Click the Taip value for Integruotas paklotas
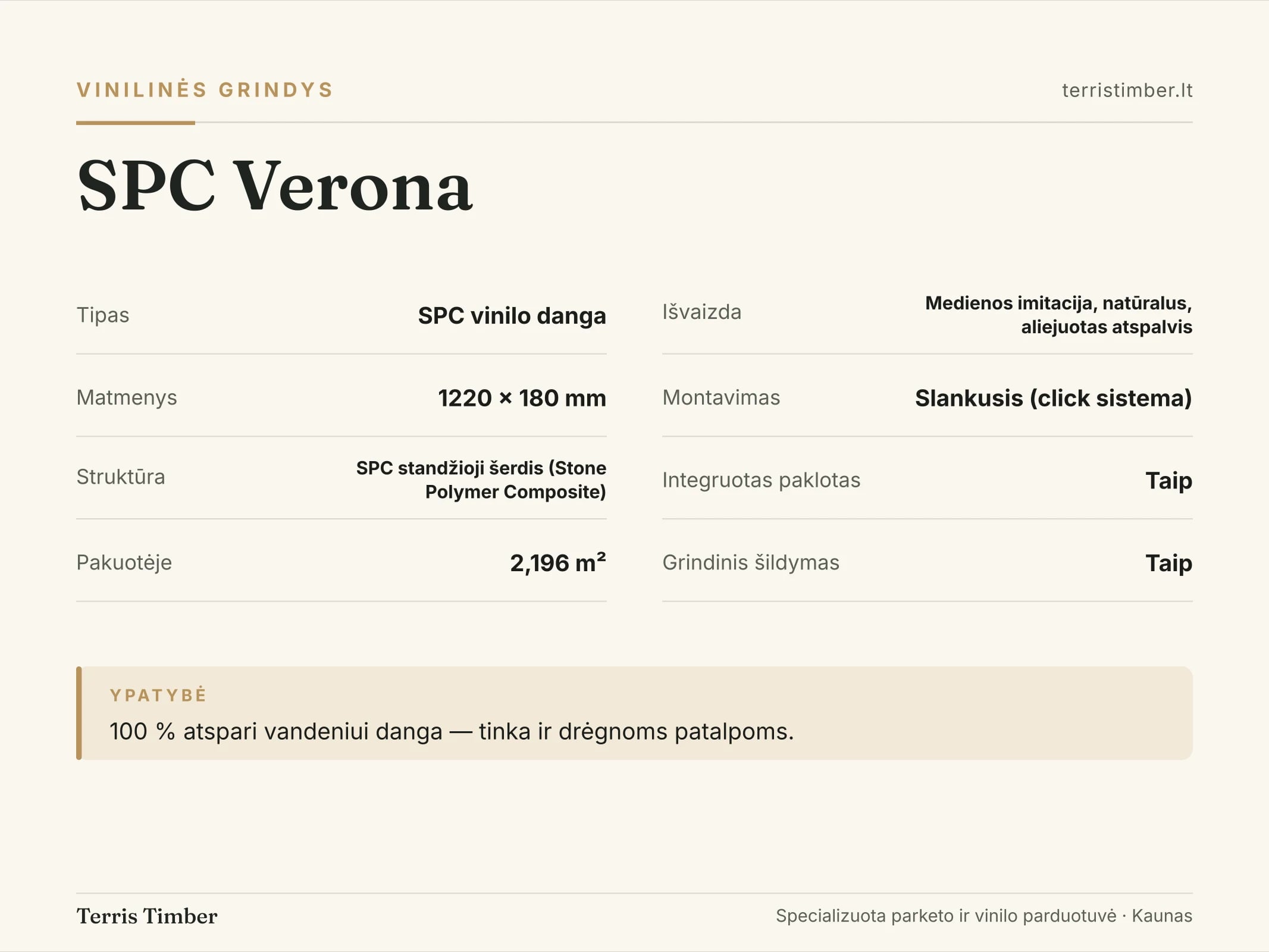Viewport: 1269px width, 952px height. [x=1168, y=480]
